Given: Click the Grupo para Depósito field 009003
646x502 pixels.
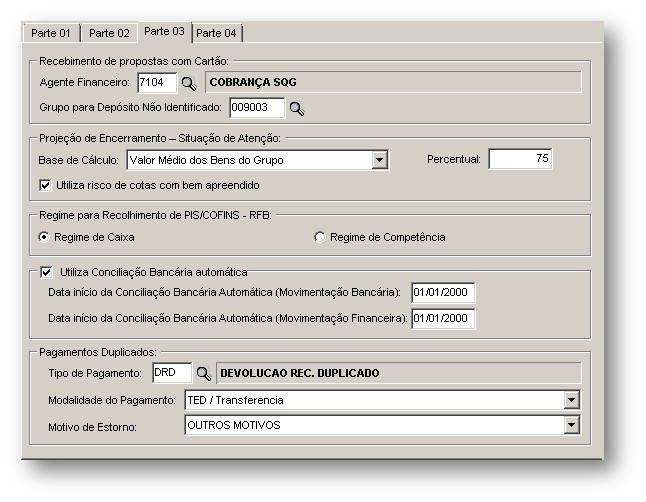Looking at the screenshot, I should point(257,108).
